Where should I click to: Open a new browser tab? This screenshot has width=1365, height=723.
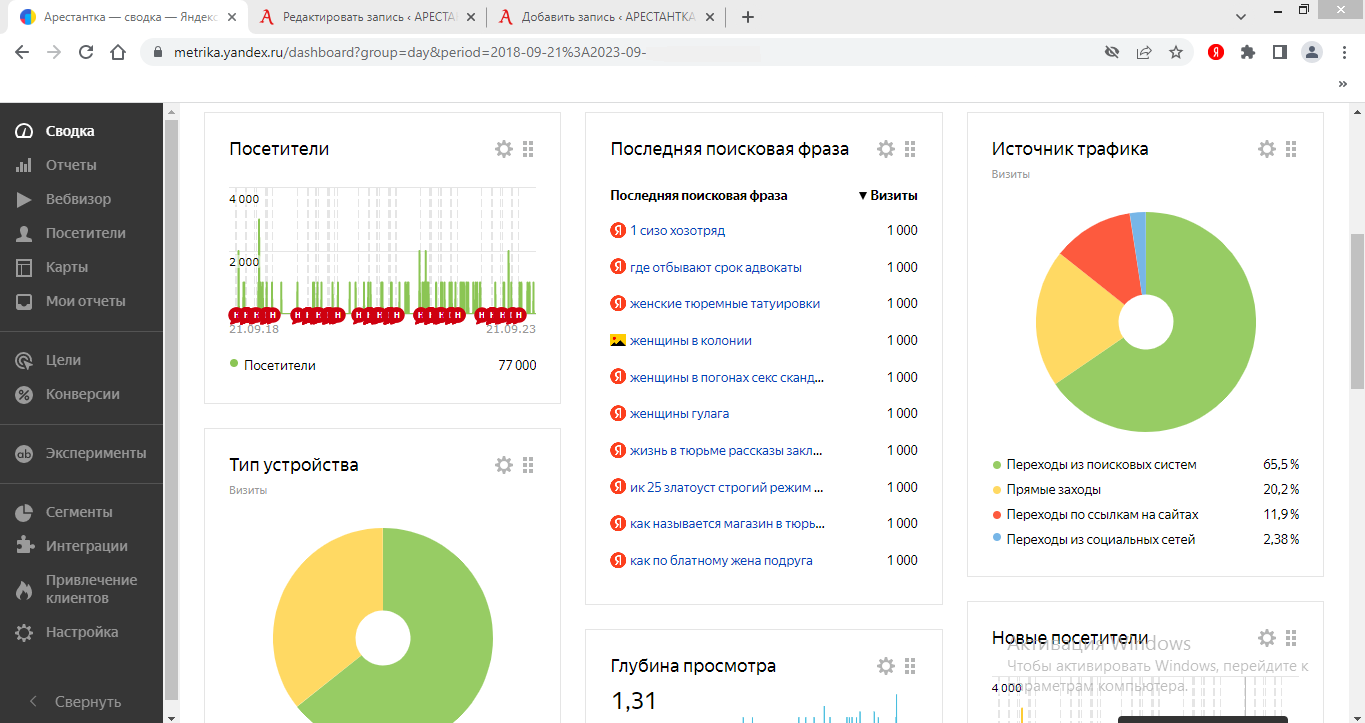(x=748, y=17)
